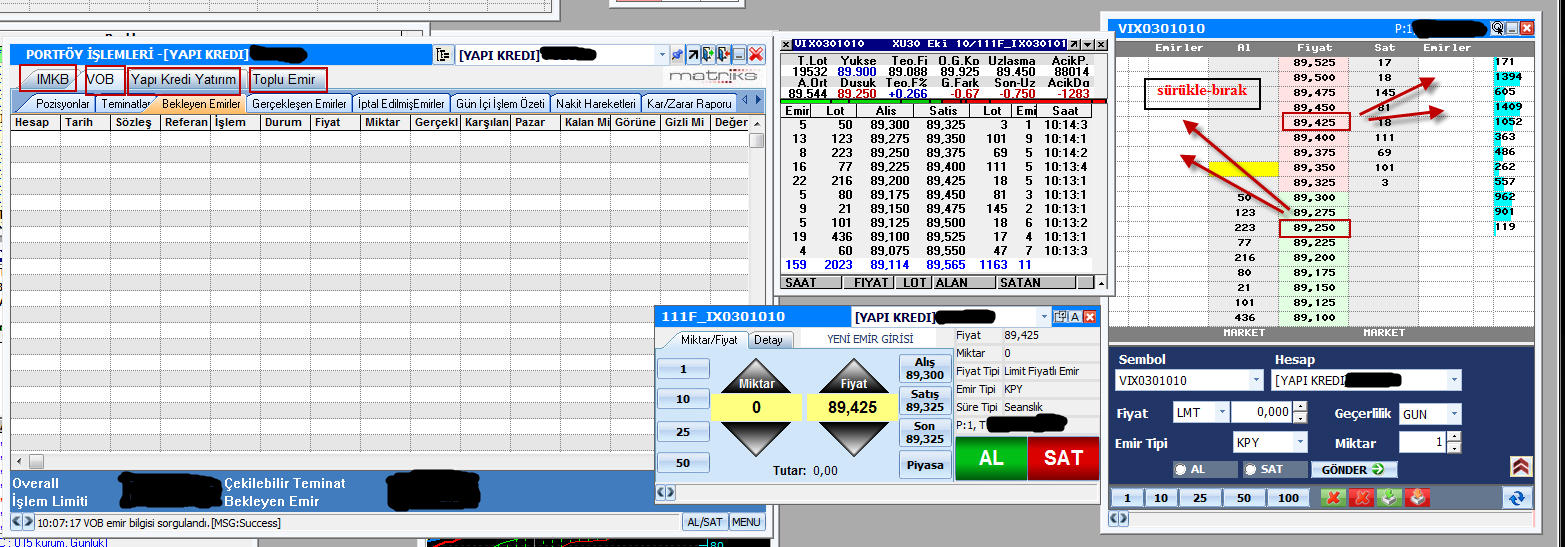Viewport: 1565px width, 547px height.
Task: Open the Kar/Zarar Raporu tab
Action: 689,104
